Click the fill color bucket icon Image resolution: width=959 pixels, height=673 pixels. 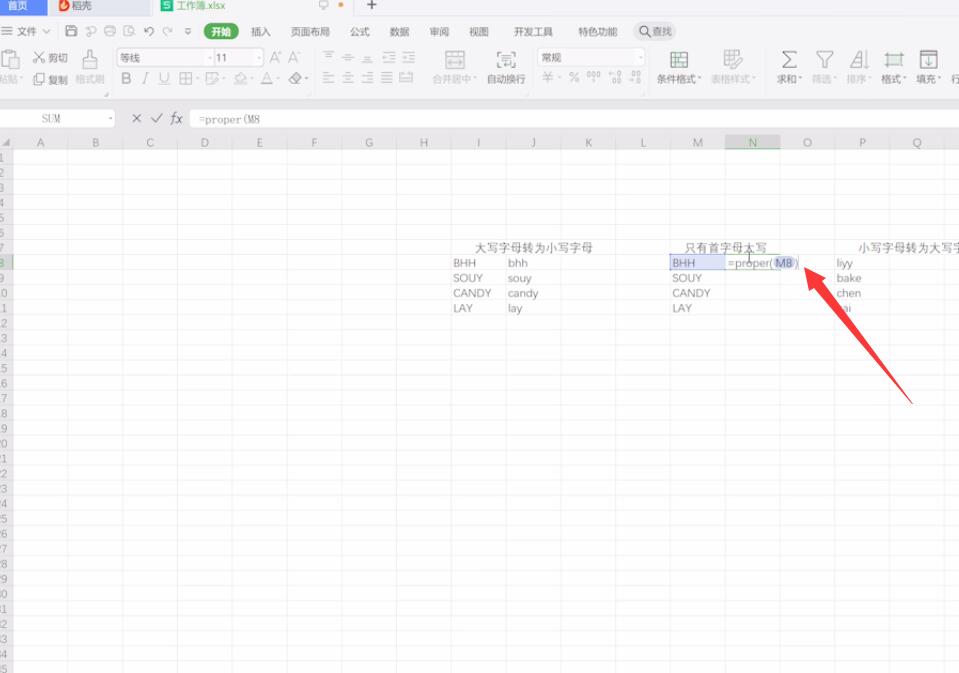pyautogui.click(x=240, y=78)
